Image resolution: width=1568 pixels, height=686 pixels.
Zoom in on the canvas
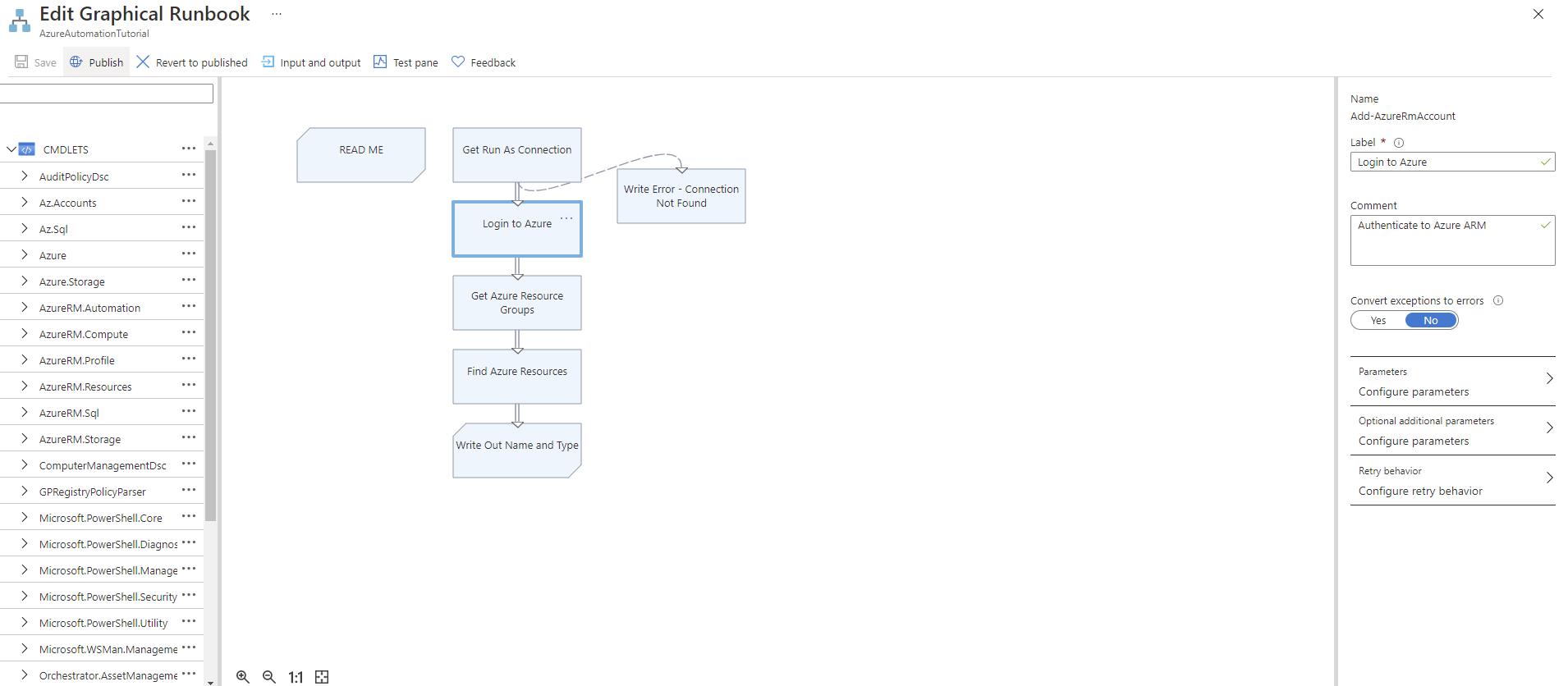click(243, 677)
